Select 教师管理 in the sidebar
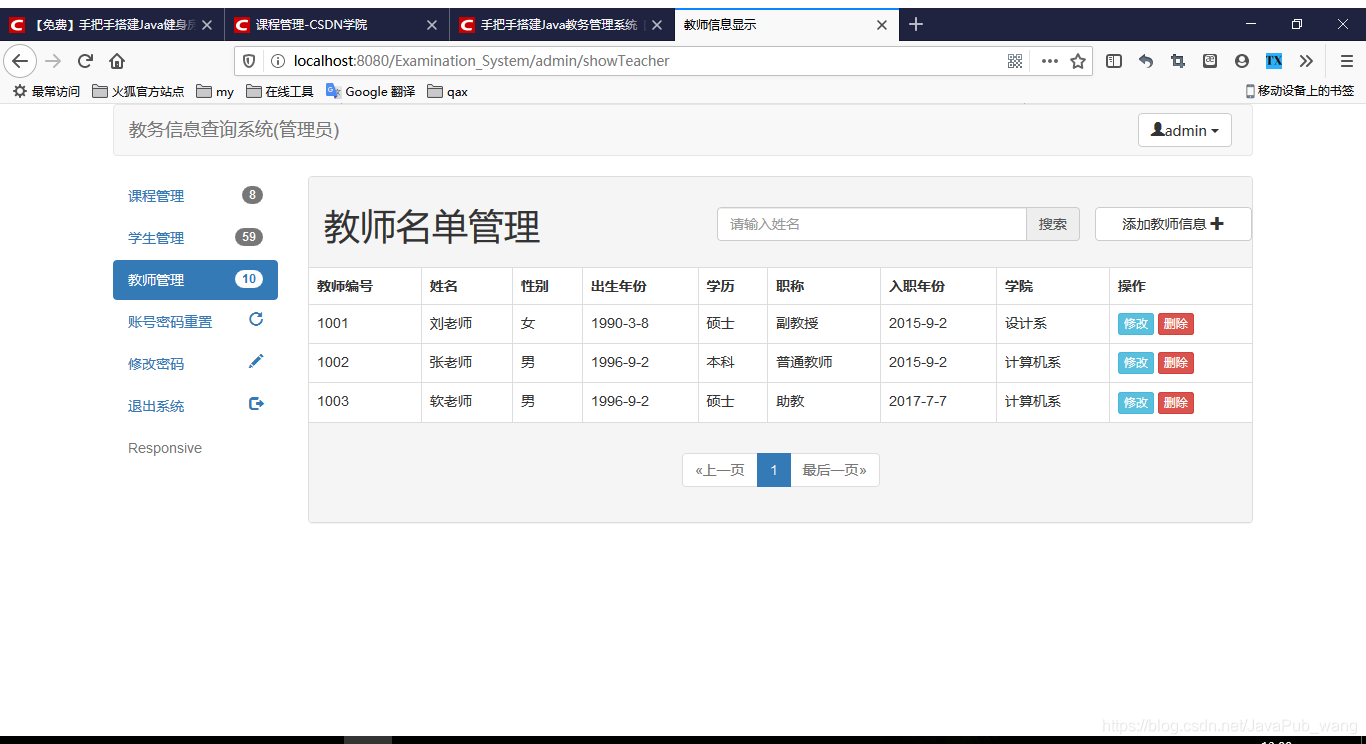 coord(195,280)
